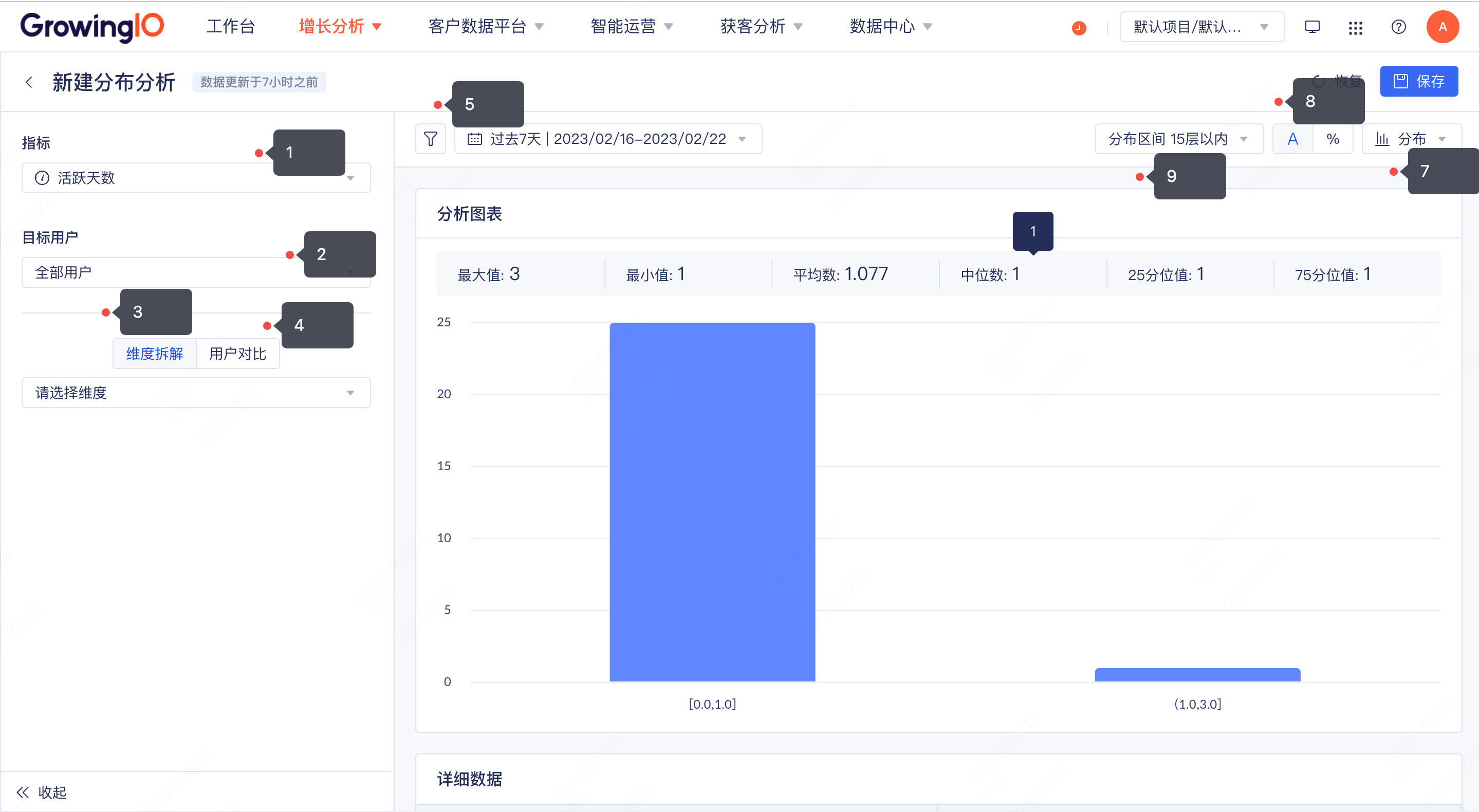Click the 恢复 restore button
The image size is (1479, 812).
[1338, 81]
